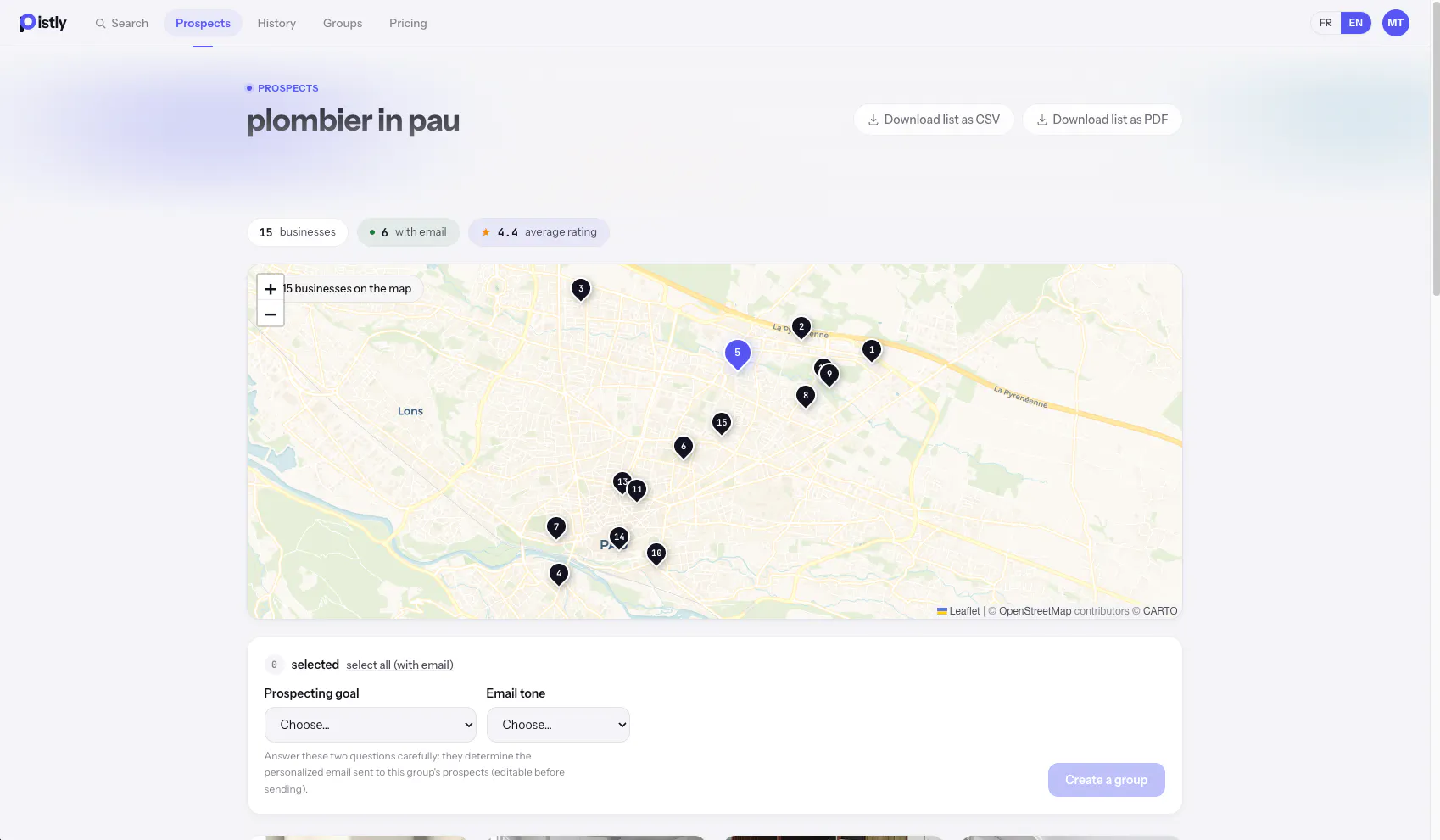Download list as PDF
Screen dimensions: 1440x840
[1102, 120]
